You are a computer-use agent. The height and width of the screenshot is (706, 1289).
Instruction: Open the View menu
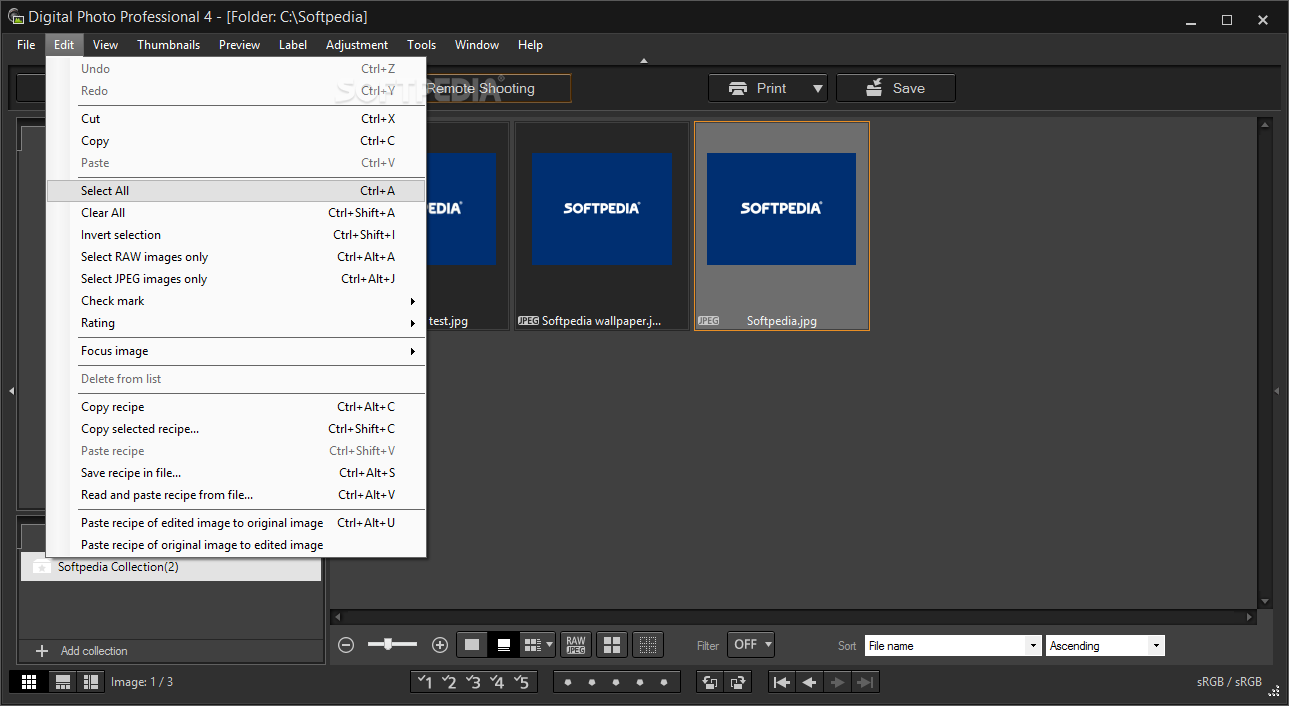(x=105, y=45)
